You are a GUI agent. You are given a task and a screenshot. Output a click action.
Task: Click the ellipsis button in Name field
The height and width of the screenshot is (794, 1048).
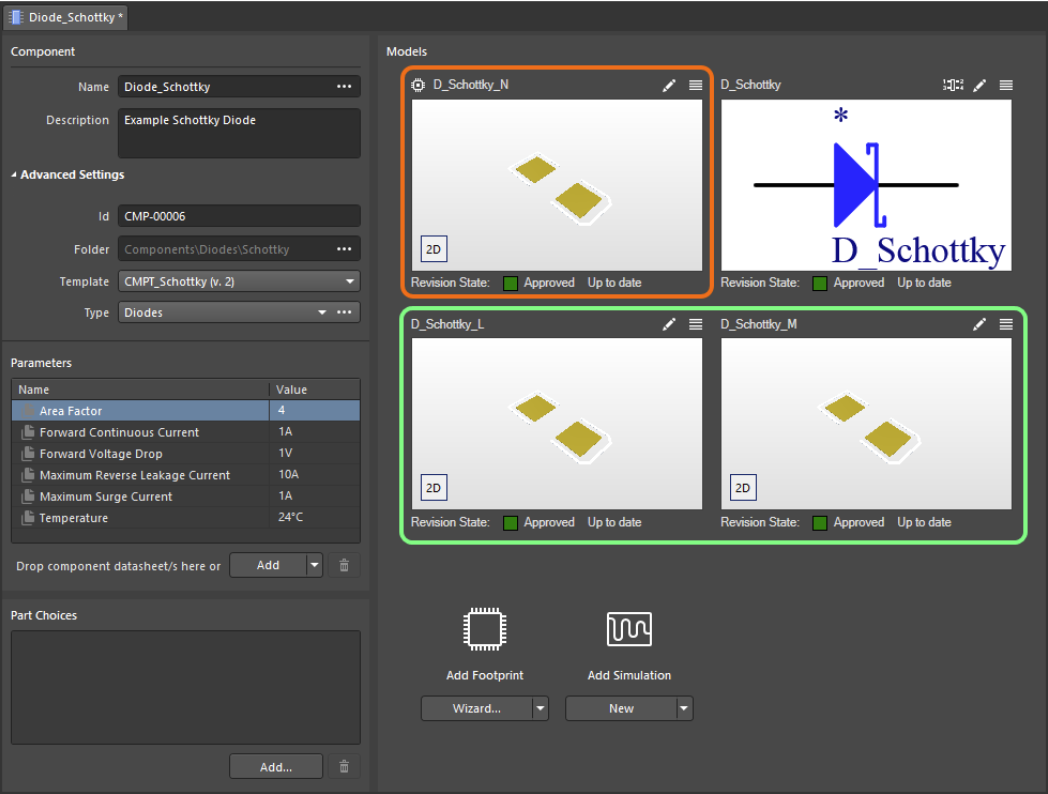(x=344, y=86)
